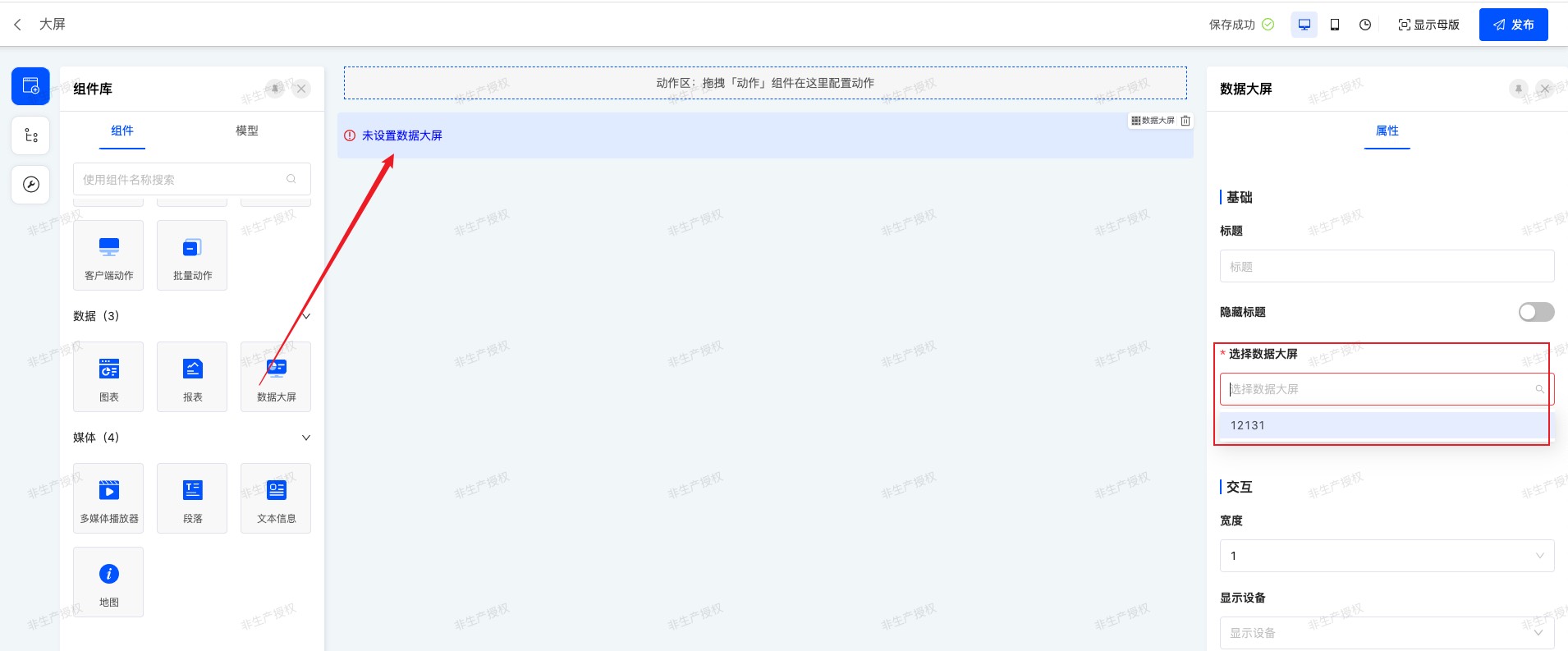
Task: Click the 大屏 page title
Action: tap(53, 25)
